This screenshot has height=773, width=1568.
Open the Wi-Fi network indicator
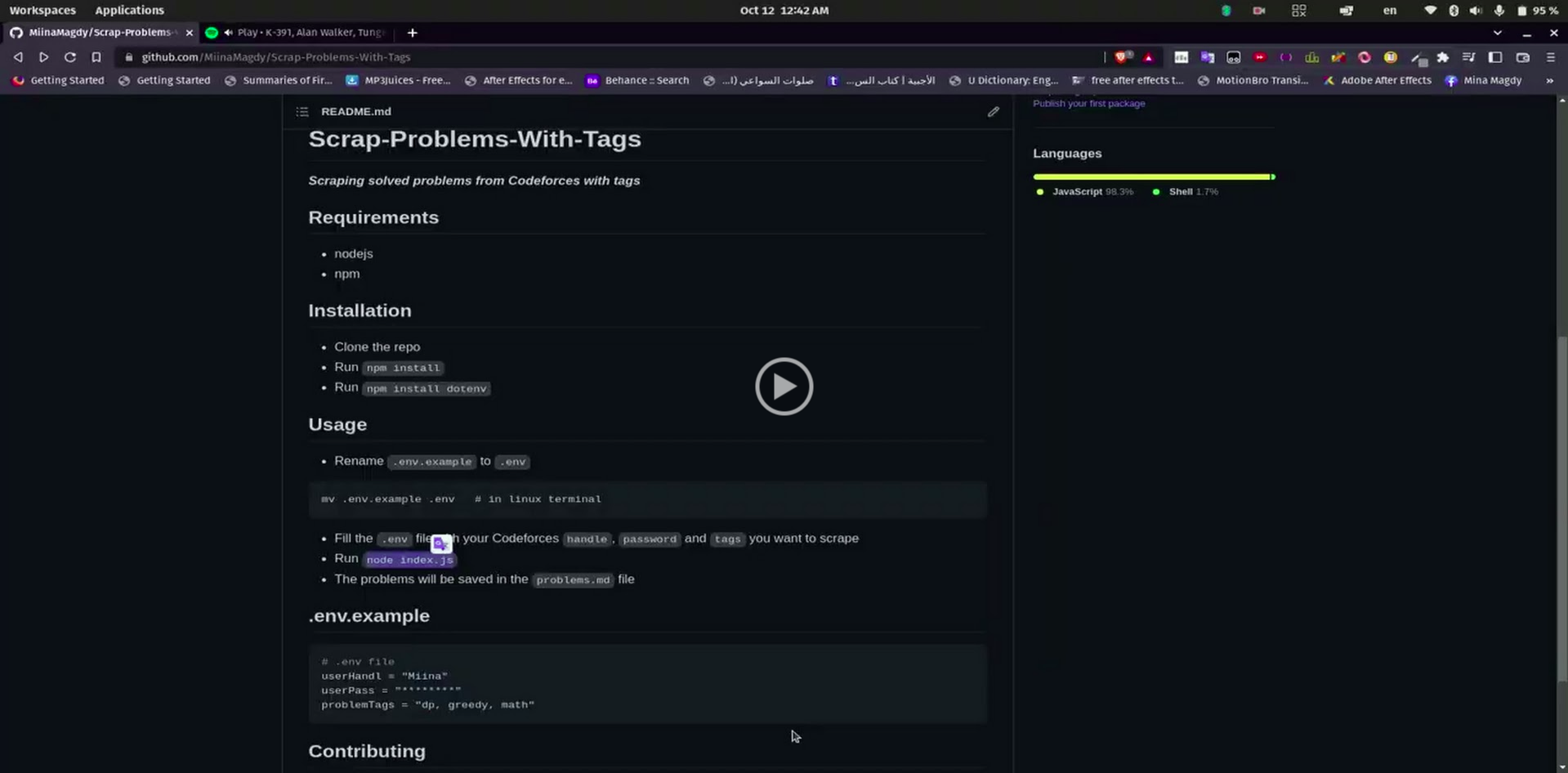[1430, 11]
